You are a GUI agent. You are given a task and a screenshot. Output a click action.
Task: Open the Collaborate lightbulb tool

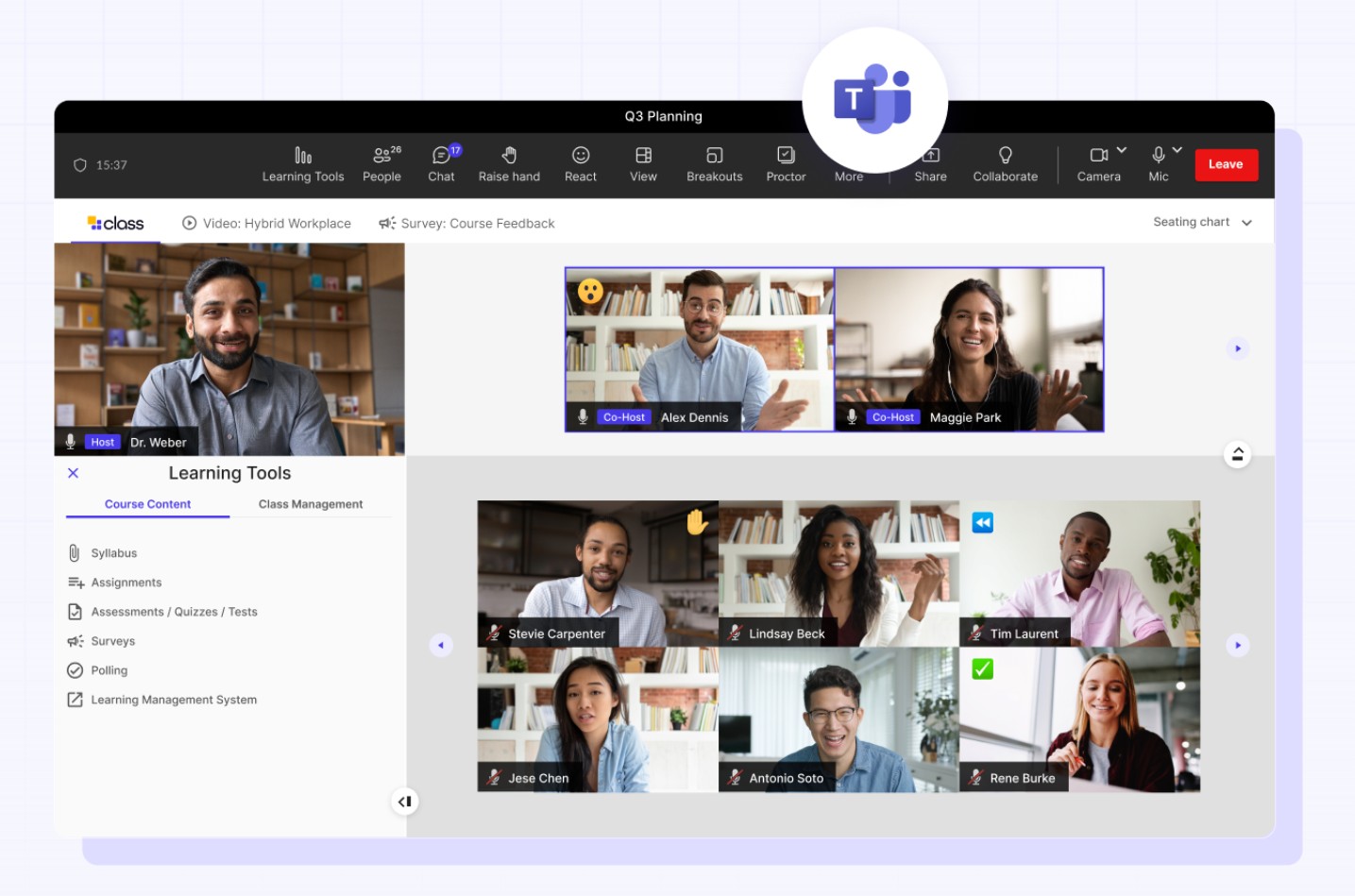point(1005,164)
